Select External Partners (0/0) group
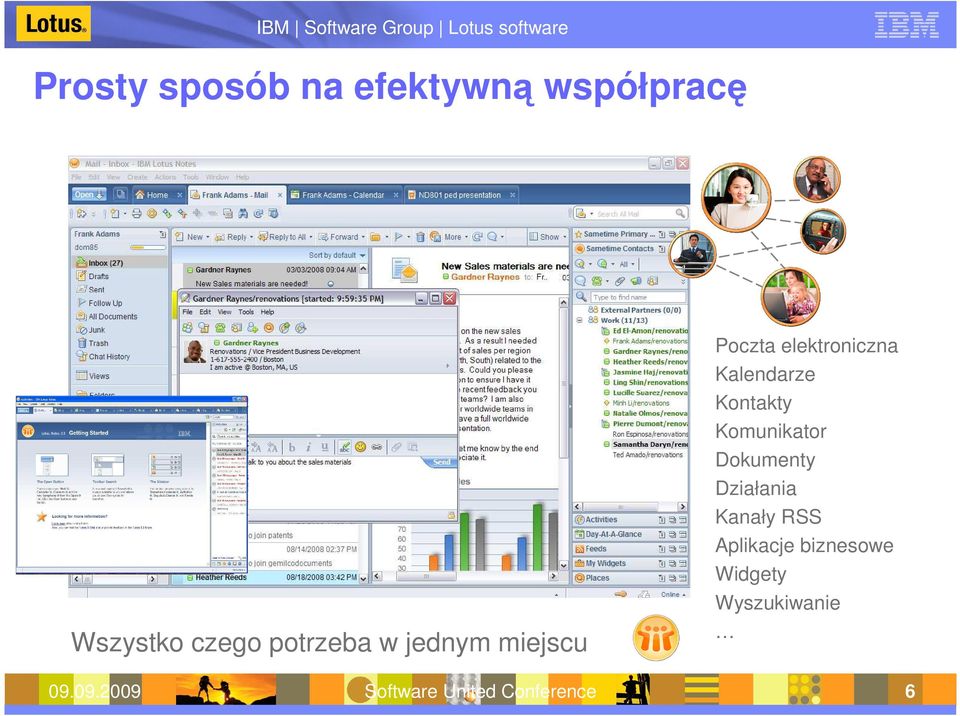The width and height of the screenshot is (960, 716). (635, 310)
